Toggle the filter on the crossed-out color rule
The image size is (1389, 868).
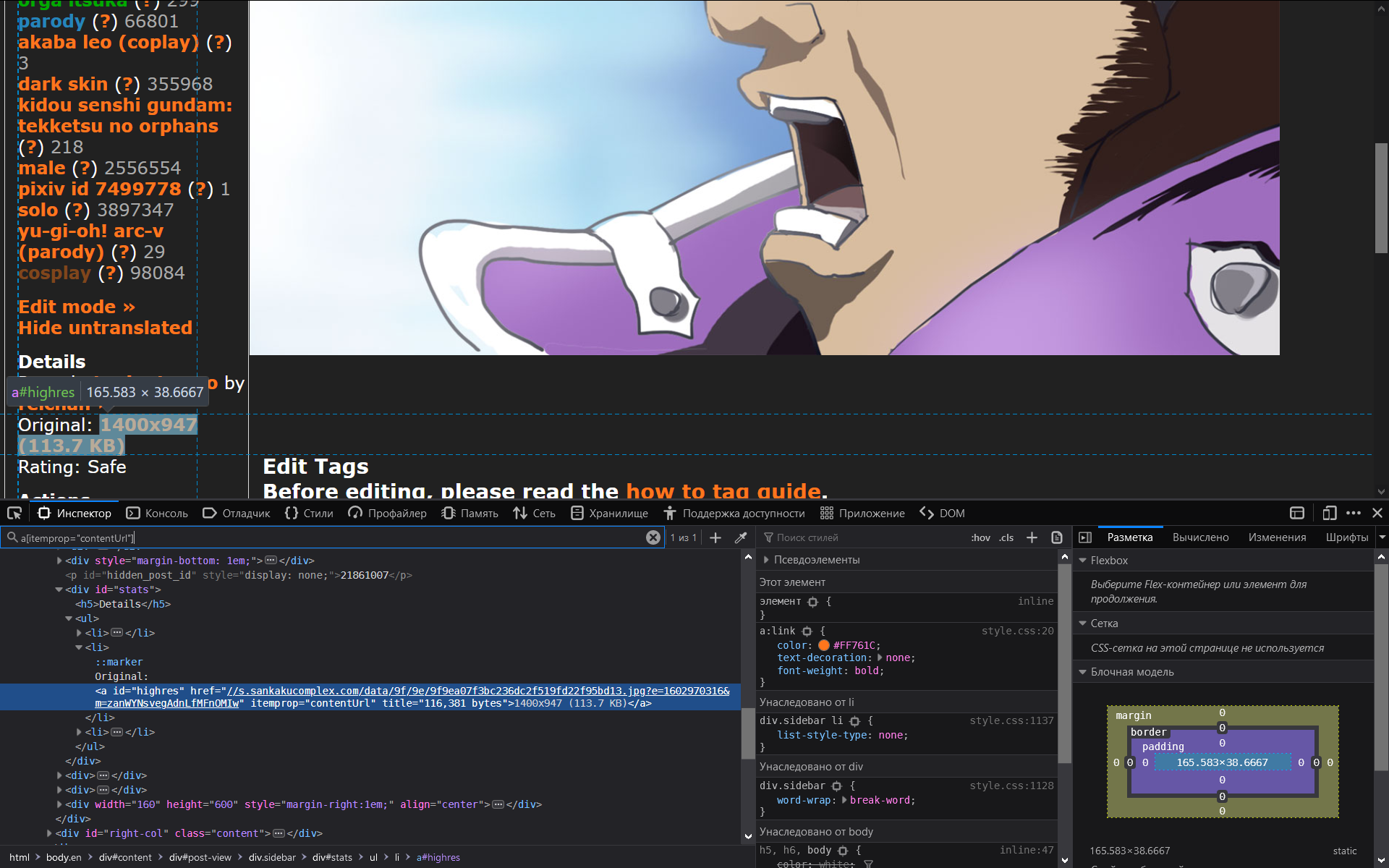869,864
